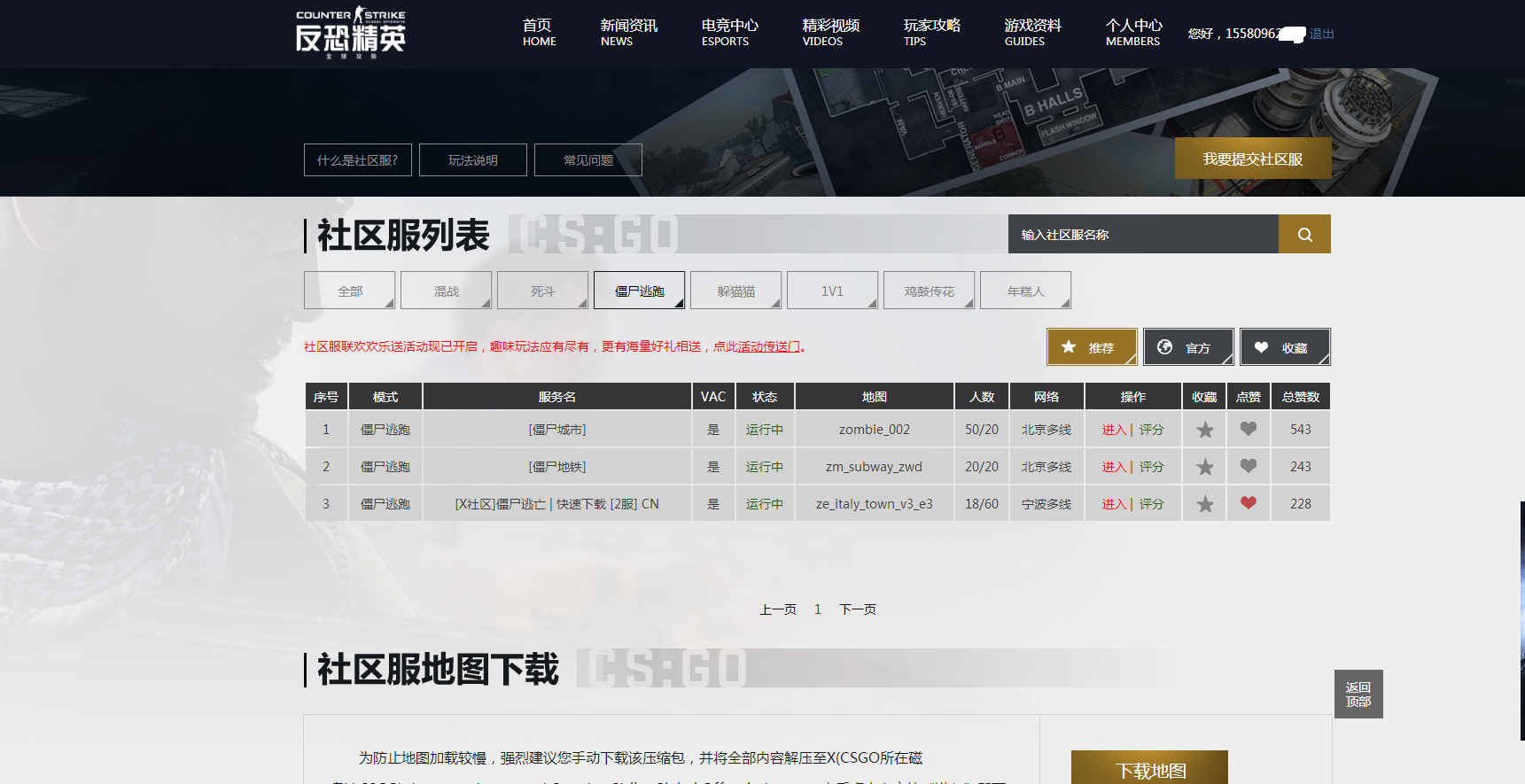Select the 全部 mode tab
This screenshot has height=784, width=1525.
350,291
